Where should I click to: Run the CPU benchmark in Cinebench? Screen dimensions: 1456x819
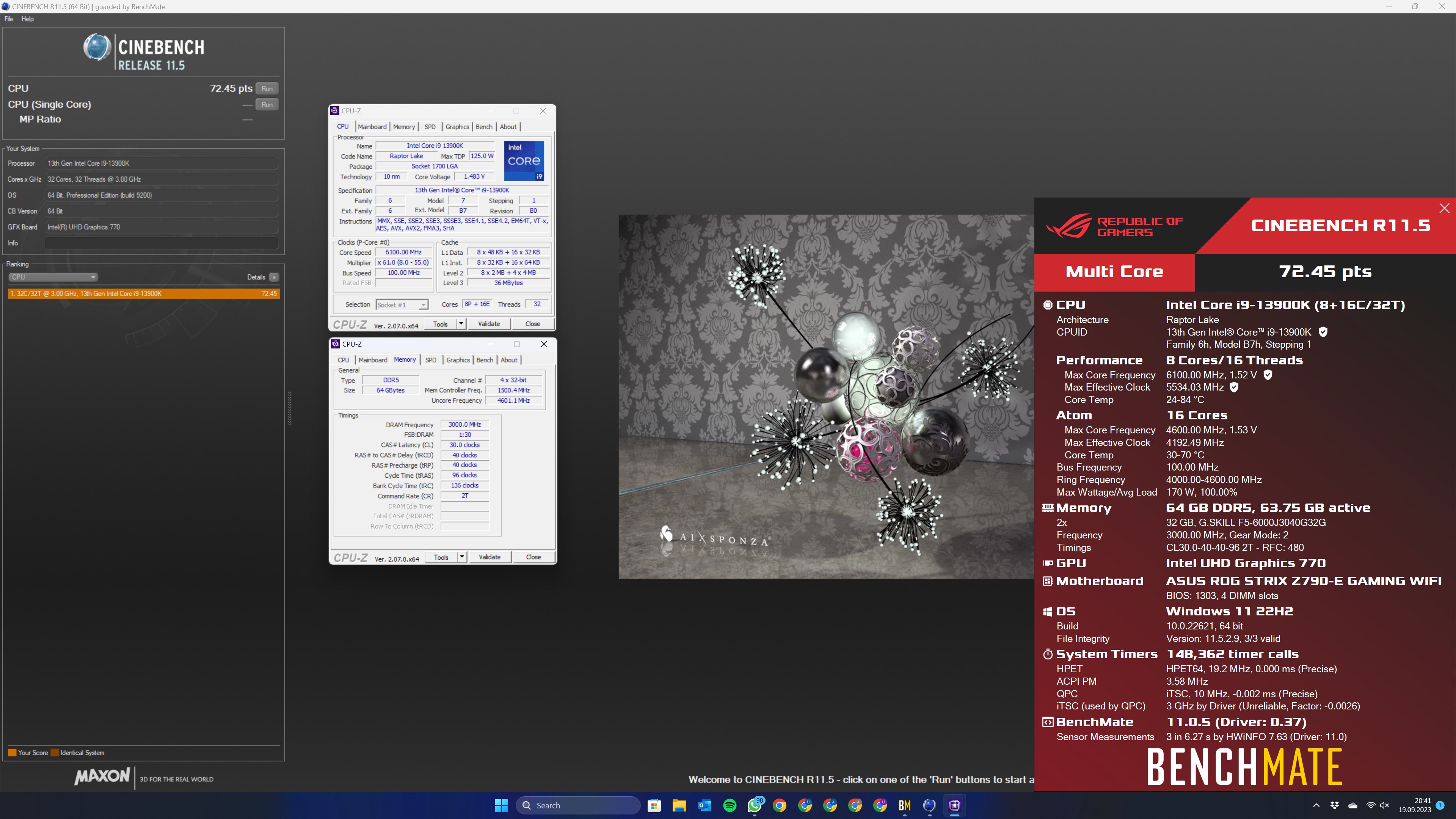tap(267, 89)
